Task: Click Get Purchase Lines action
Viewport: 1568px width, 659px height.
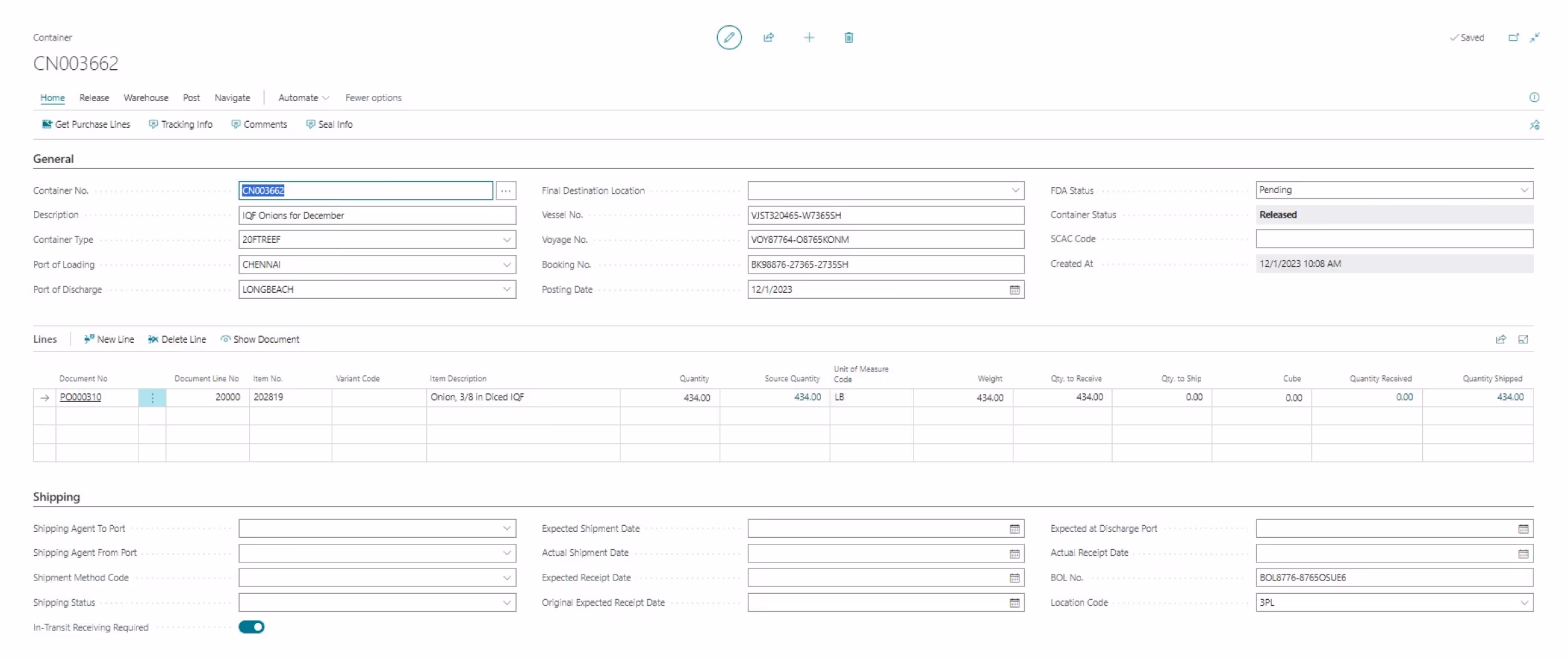Action: [x=86, y=124]
